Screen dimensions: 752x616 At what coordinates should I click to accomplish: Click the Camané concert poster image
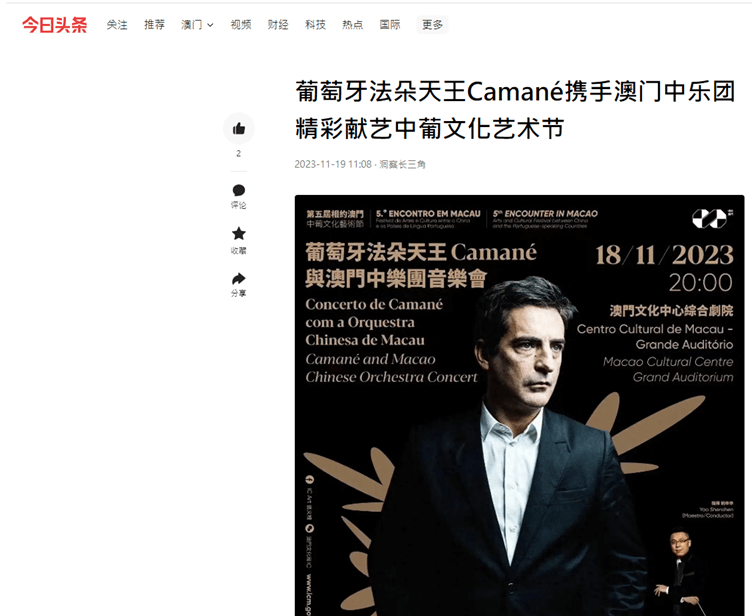click(519, 405)
